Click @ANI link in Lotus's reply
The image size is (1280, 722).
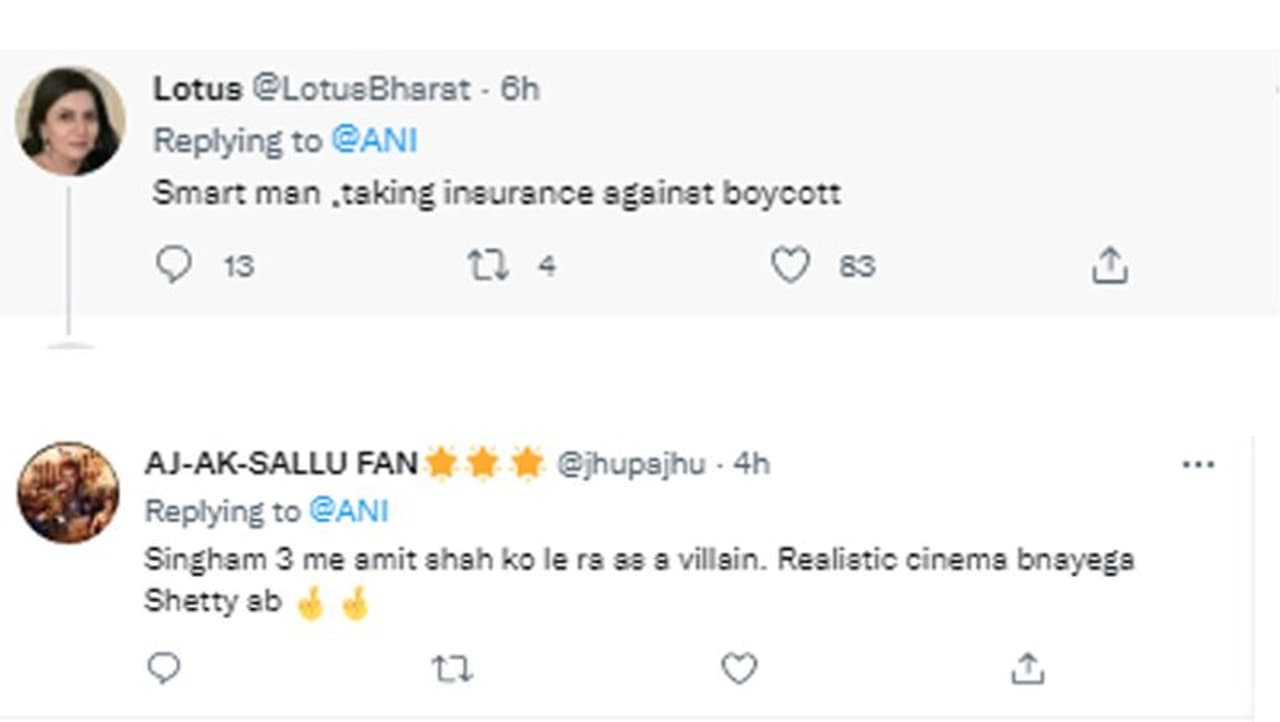[373, 141]
